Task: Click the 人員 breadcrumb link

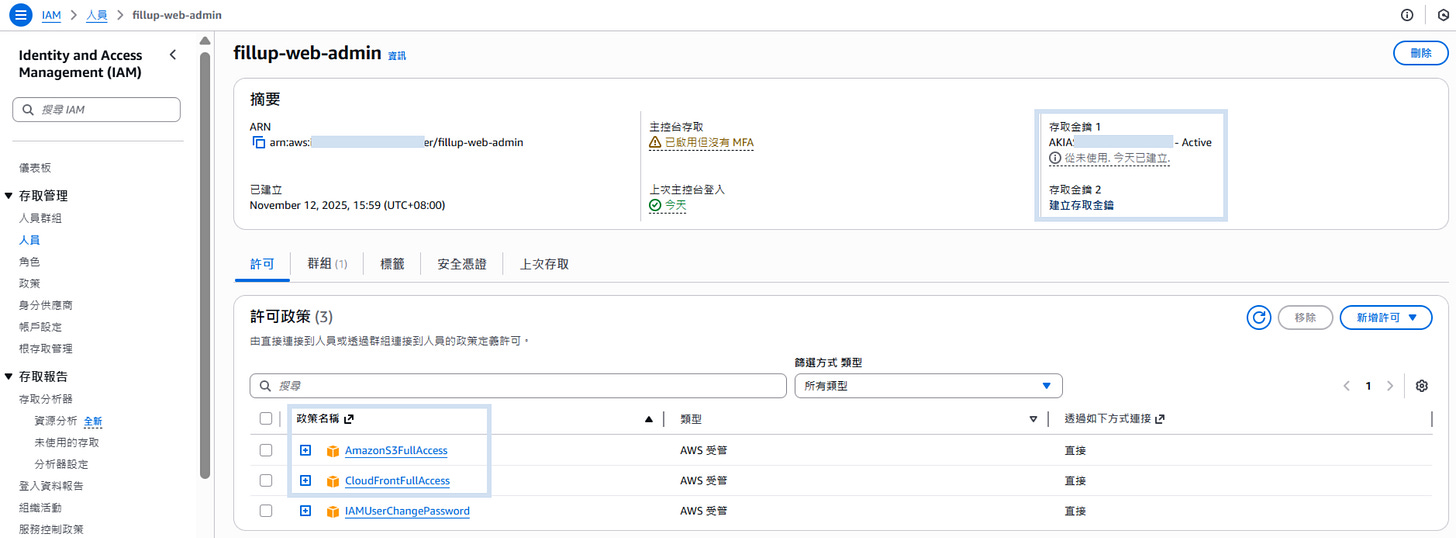Action: pyautogui.click(x=97, y=15)
